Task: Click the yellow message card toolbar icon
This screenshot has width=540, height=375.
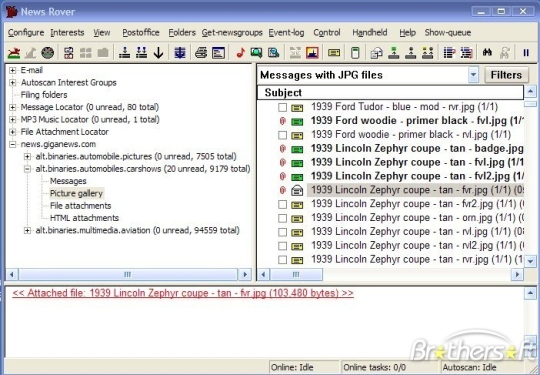Action: point(334,53)
